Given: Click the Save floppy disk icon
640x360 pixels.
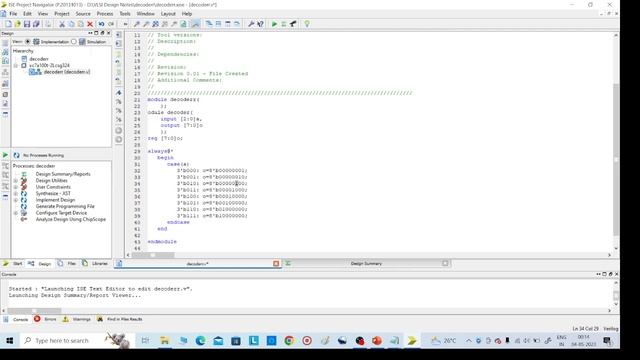Looking at the screenshot, I should pos(27,24).
